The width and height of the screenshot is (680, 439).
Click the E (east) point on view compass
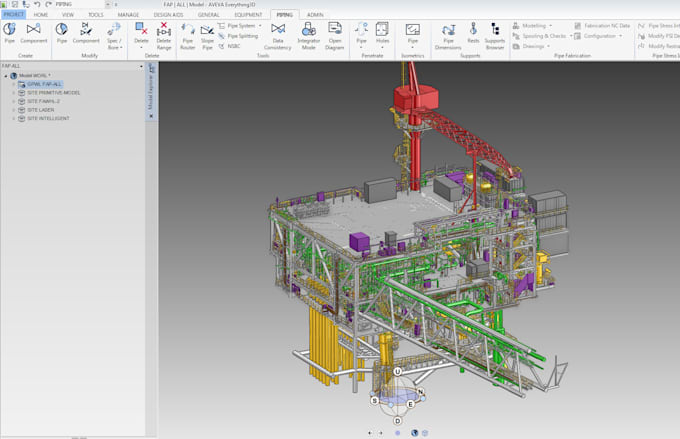(x=410, y=404)
